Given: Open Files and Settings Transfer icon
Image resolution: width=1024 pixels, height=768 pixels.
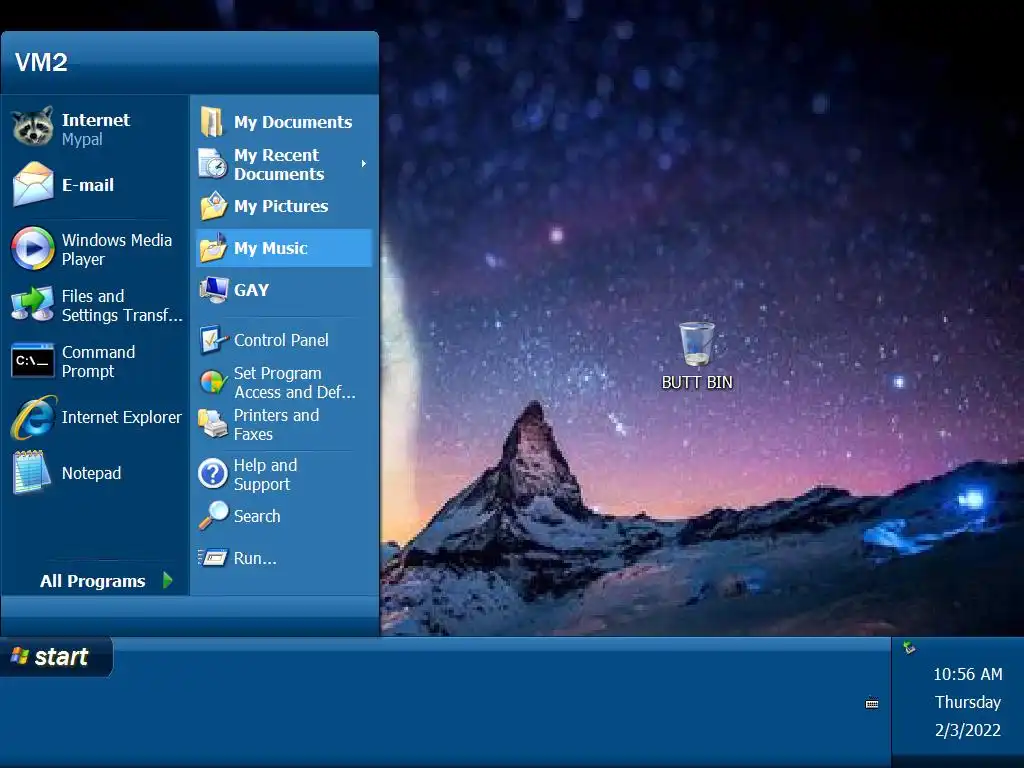Looking at the screenshot, I should pos(33,304).
